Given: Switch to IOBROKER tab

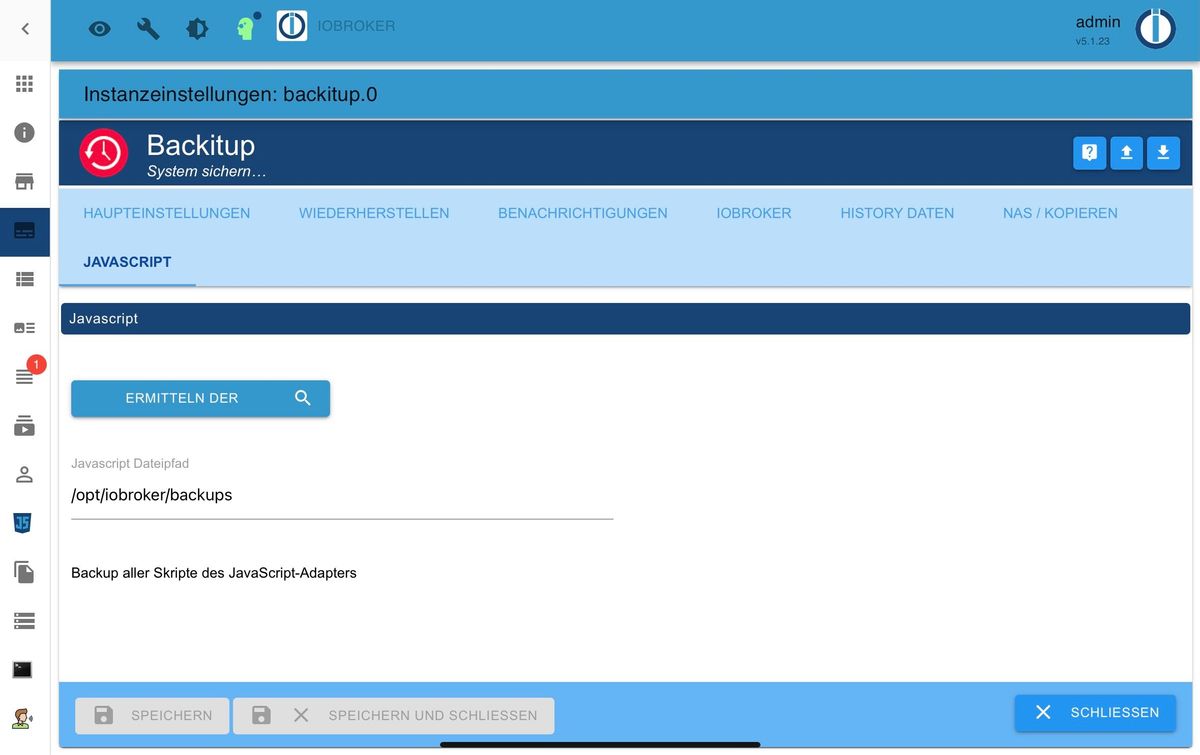Looking at the screenshot, I should [x=754, y=213].
